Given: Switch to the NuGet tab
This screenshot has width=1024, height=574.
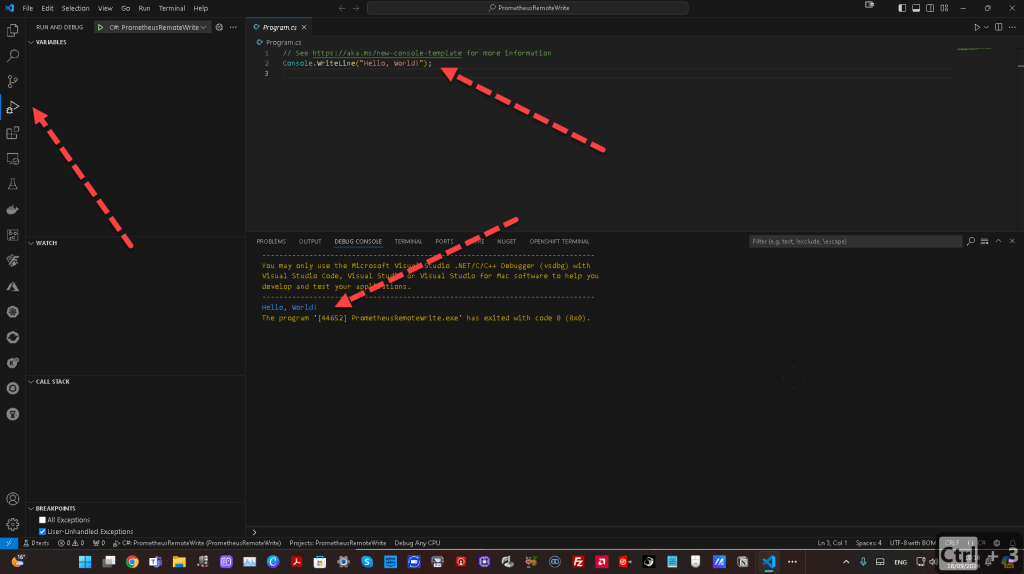Looking at the screenshot, I should [506, 242].
